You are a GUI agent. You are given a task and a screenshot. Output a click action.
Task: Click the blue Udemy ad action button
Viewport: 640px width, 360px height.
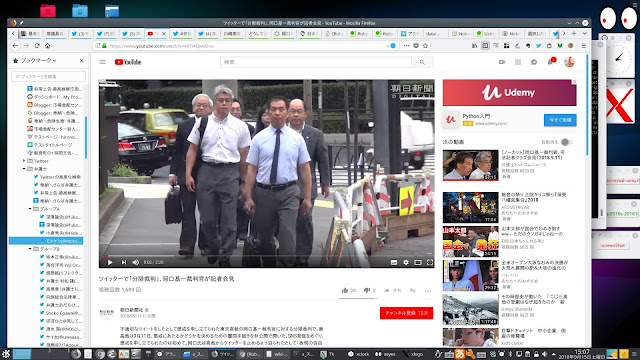point(560,120)
